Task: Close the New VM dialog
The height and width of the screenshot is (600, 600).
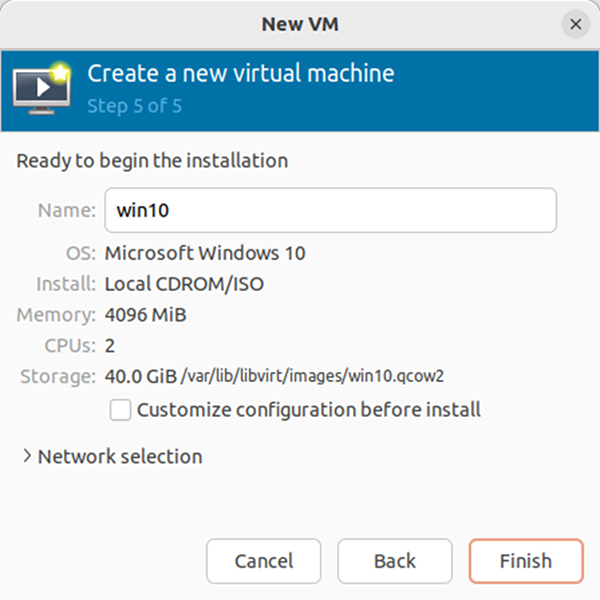Action: point(576,24)
